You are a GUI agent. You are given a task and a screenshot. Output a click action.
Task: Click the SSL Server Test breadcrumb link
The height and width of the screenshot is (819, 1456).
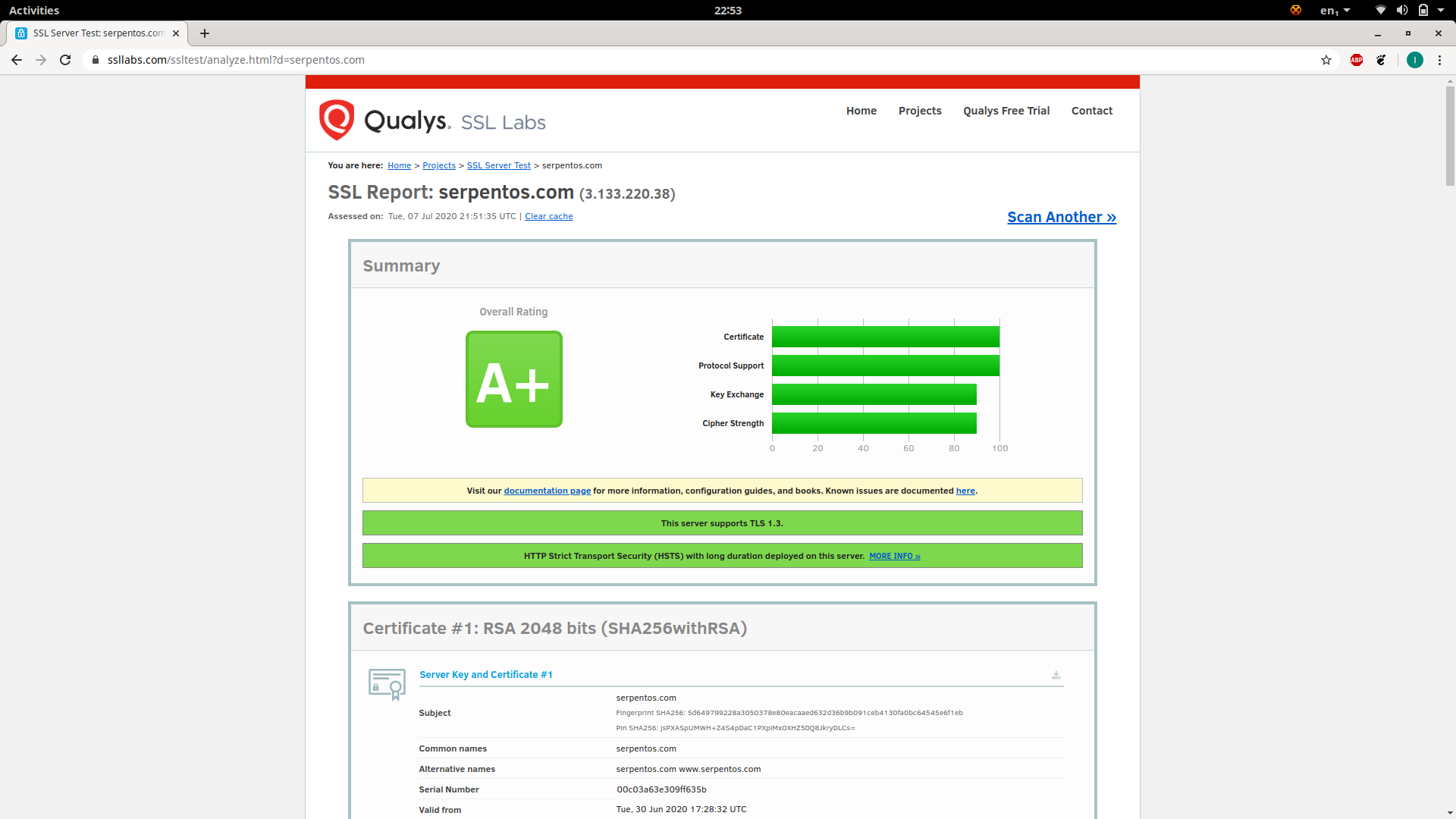(499, 165)
